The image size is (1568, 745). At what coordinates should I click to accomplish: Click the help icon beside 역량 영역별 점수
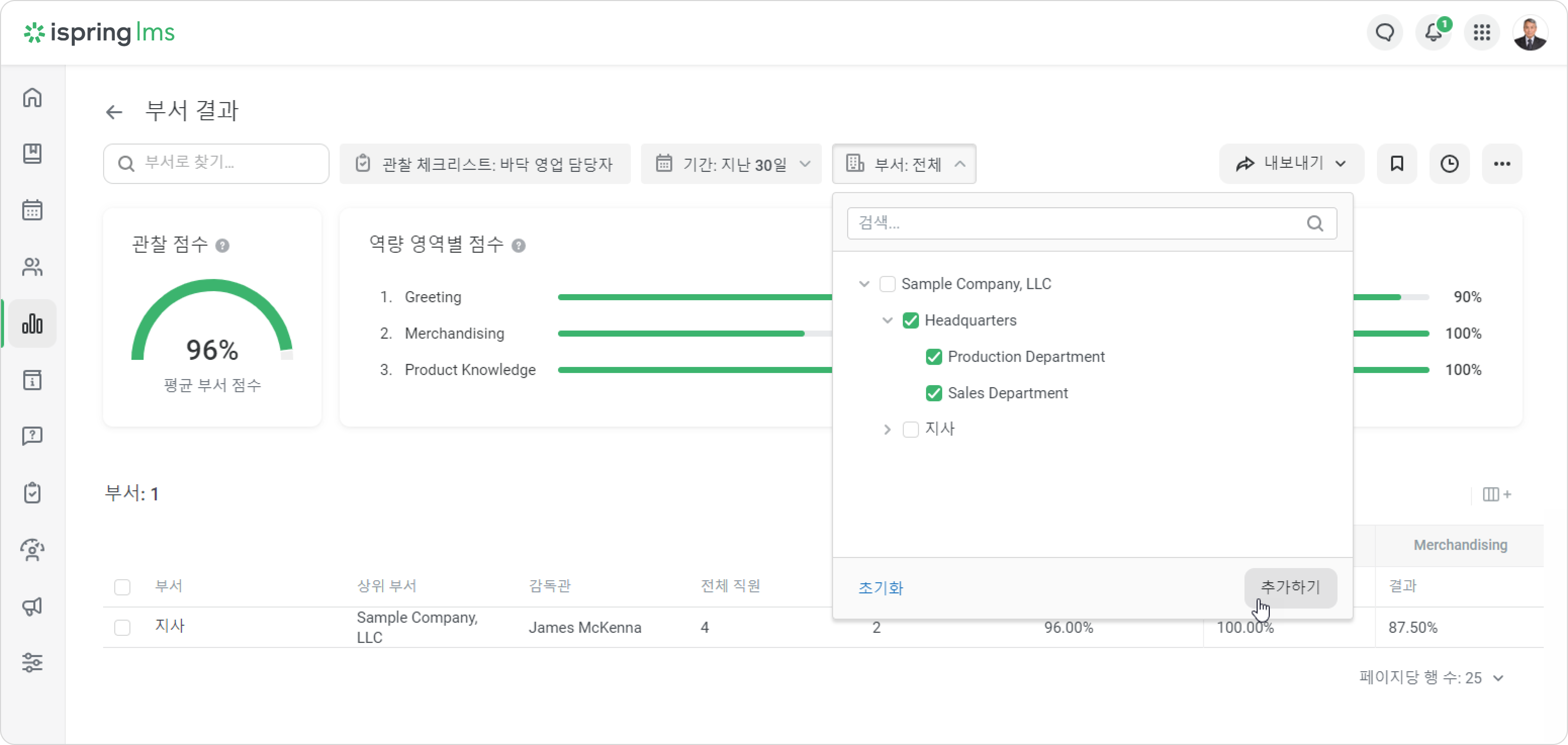518,245
